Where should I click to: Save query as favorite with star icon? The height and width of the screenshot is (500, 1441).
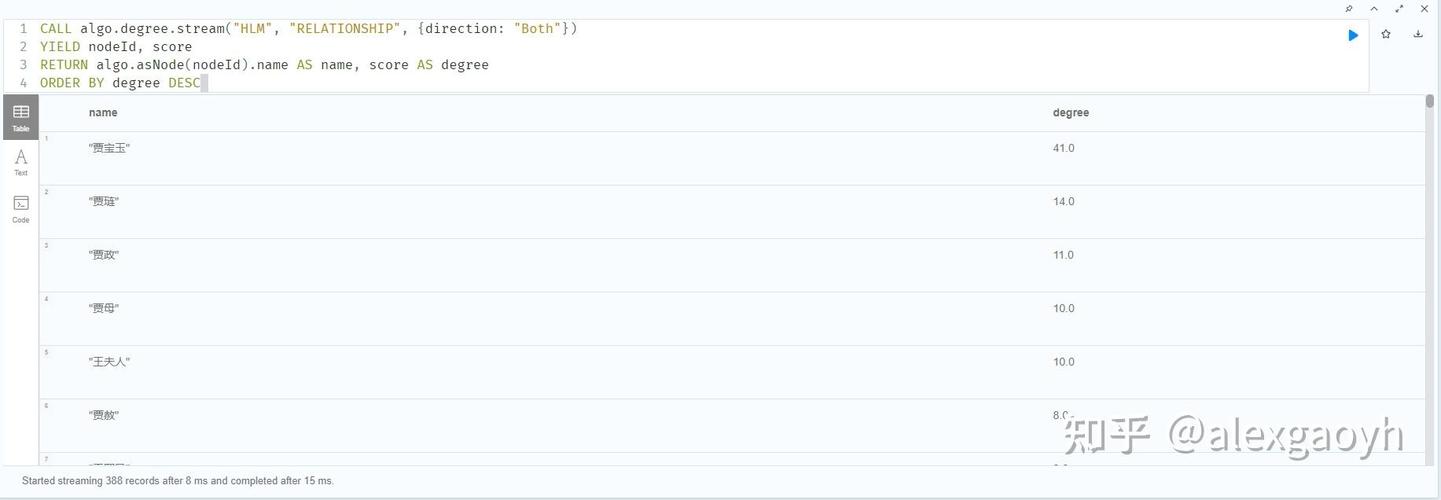1386,34
